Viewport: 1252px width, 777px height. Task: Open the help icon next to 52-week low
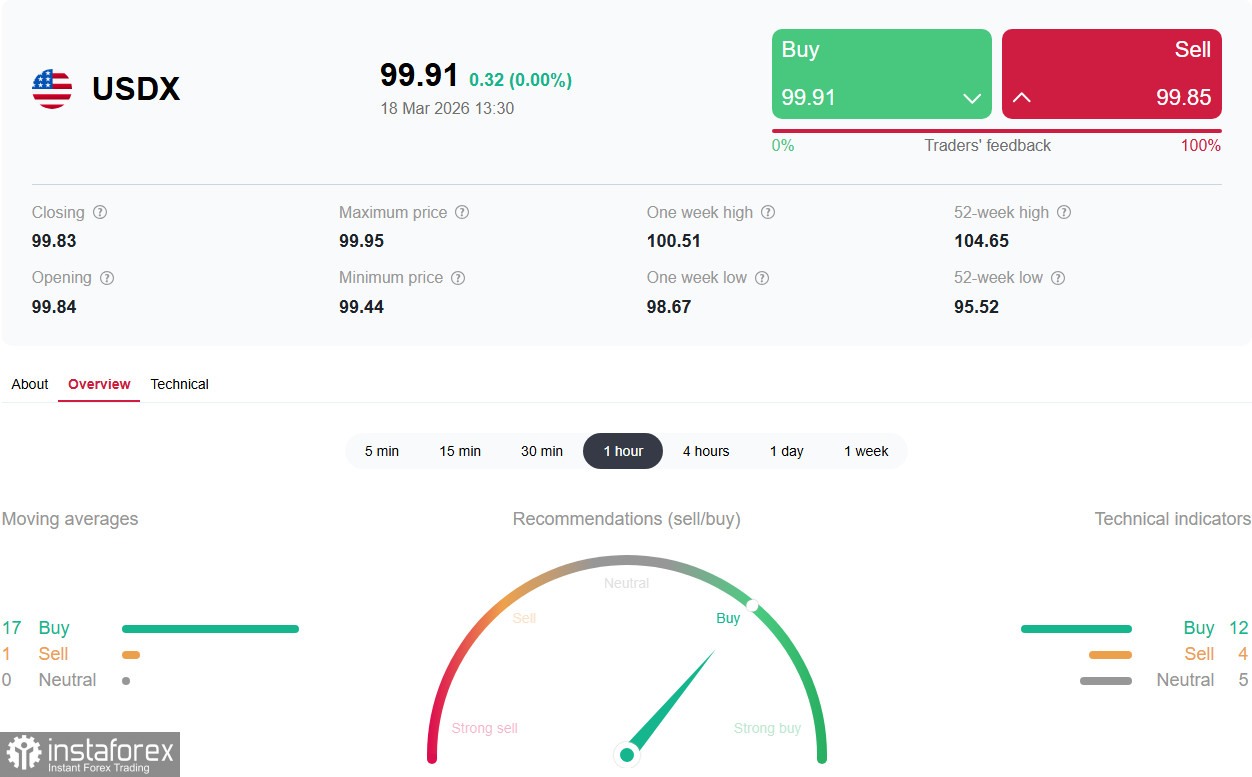(x=1058, y=278)
